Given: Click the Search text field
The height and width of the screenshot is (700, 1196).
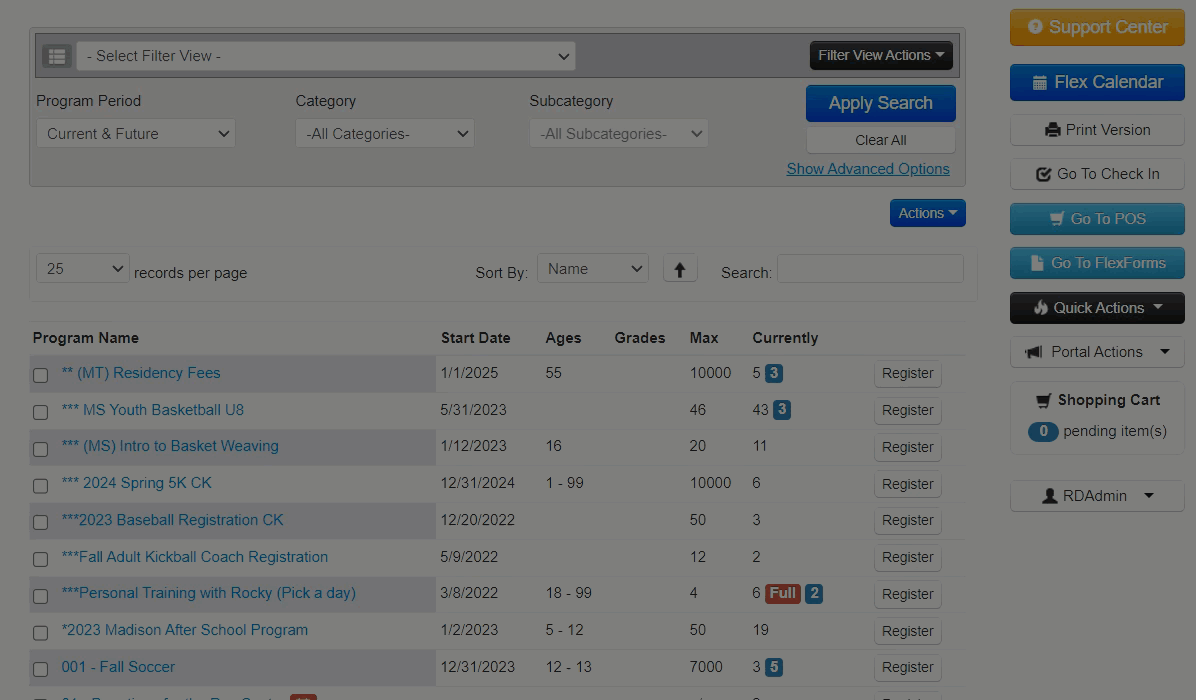Looking at the screenshot, I should click(x=870, y=269).
